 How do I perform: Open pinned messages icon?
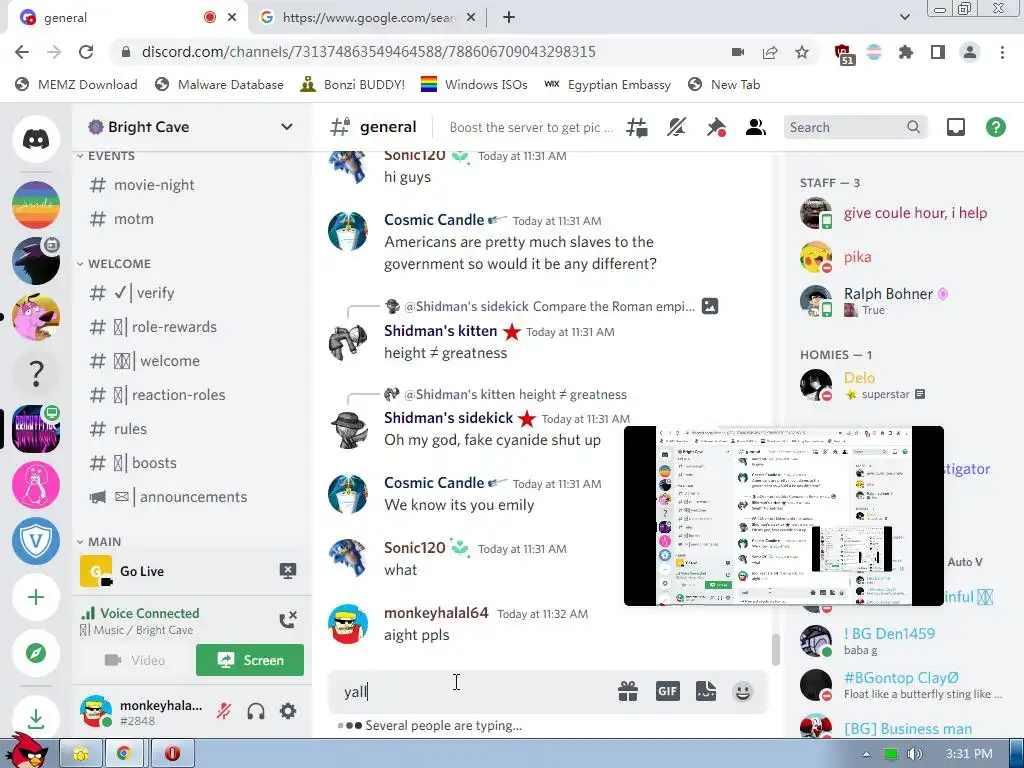[x=716, y=127]
